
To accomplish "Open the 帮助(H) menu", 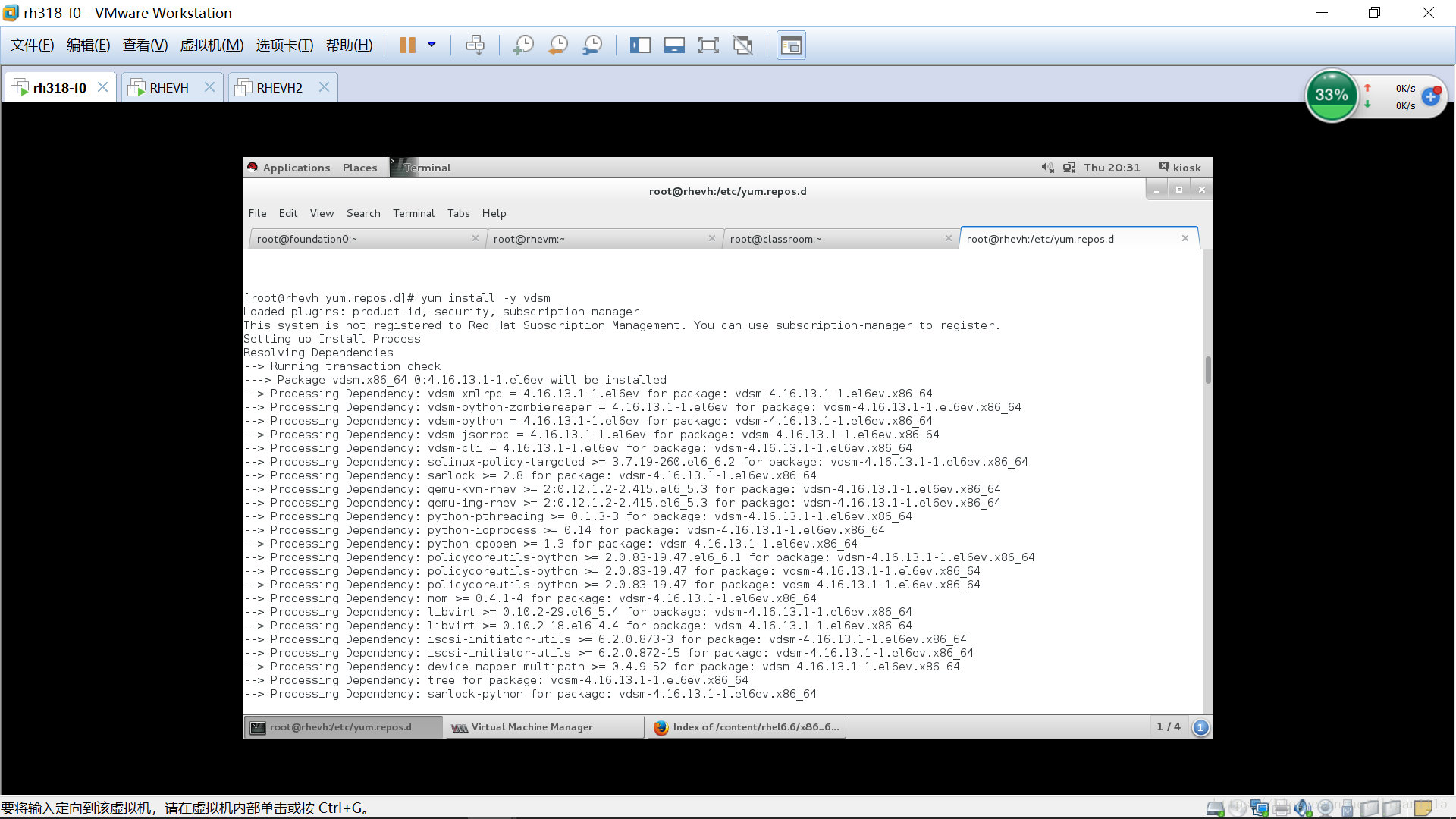I will (350, 45).
